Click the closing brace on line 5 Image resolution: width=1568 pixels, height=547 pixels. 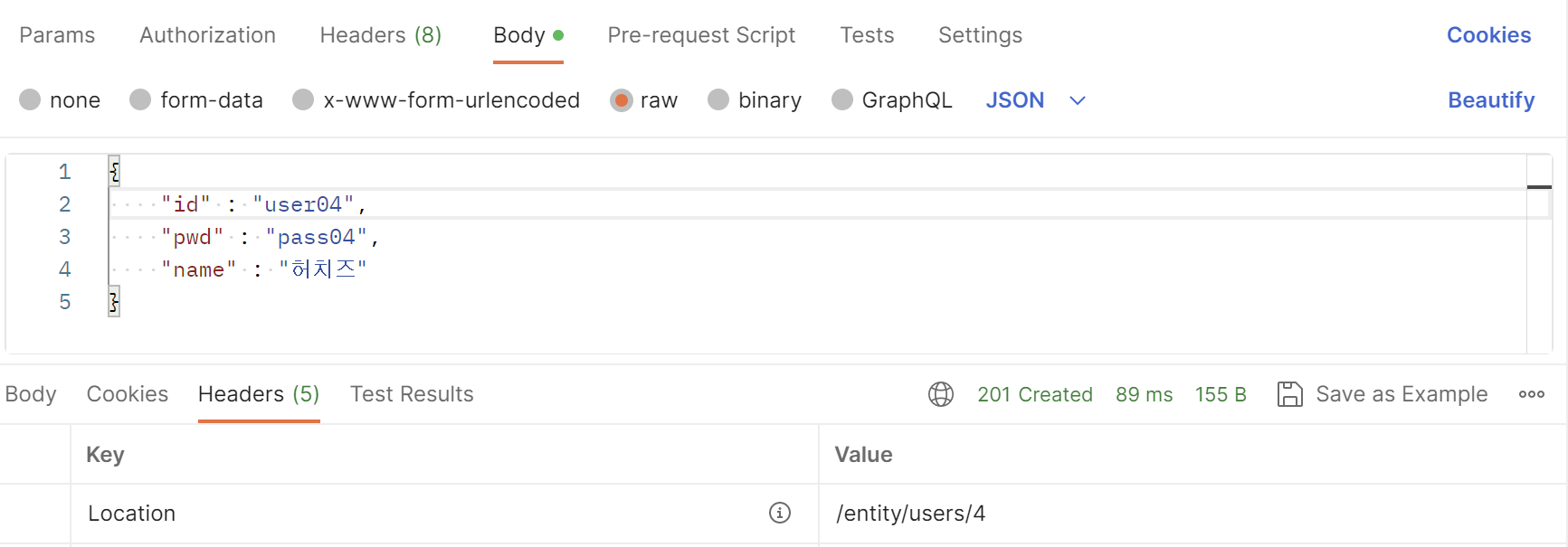(114, 302)
